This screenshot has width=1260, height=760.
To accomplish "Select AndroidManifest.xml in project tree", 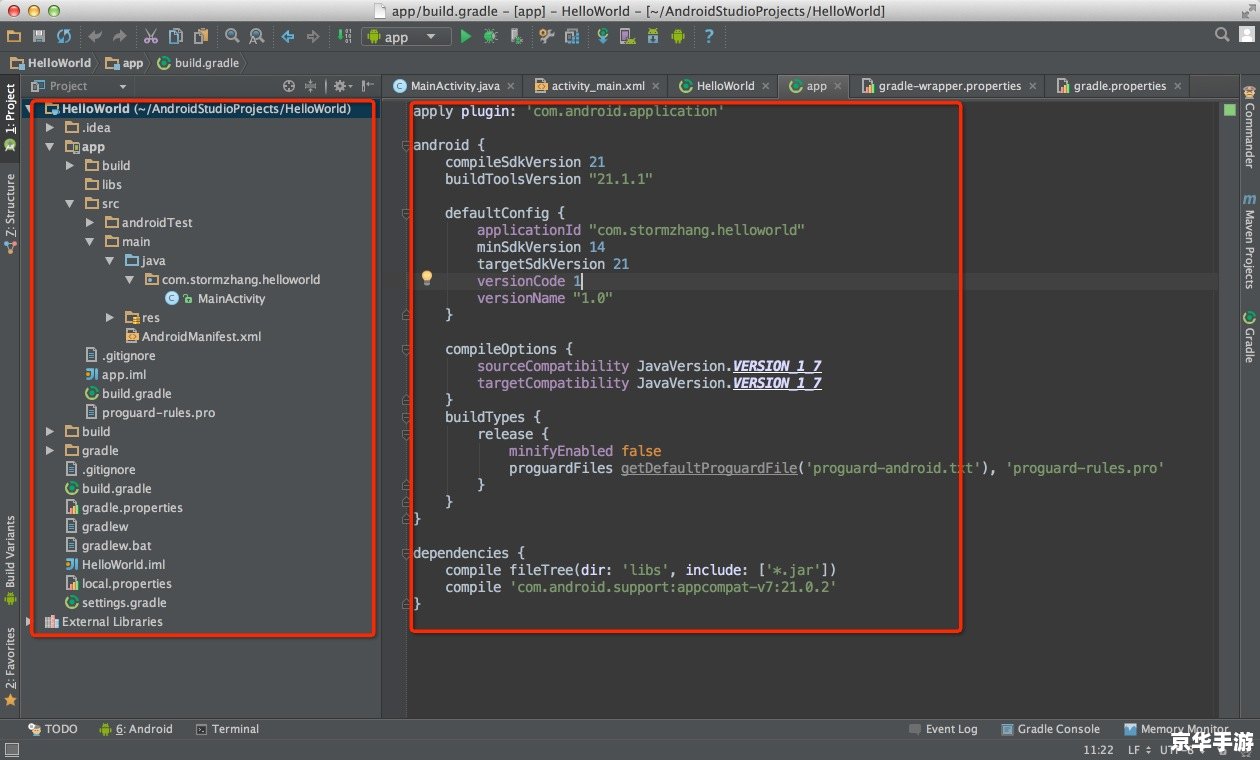I will 193,337.
